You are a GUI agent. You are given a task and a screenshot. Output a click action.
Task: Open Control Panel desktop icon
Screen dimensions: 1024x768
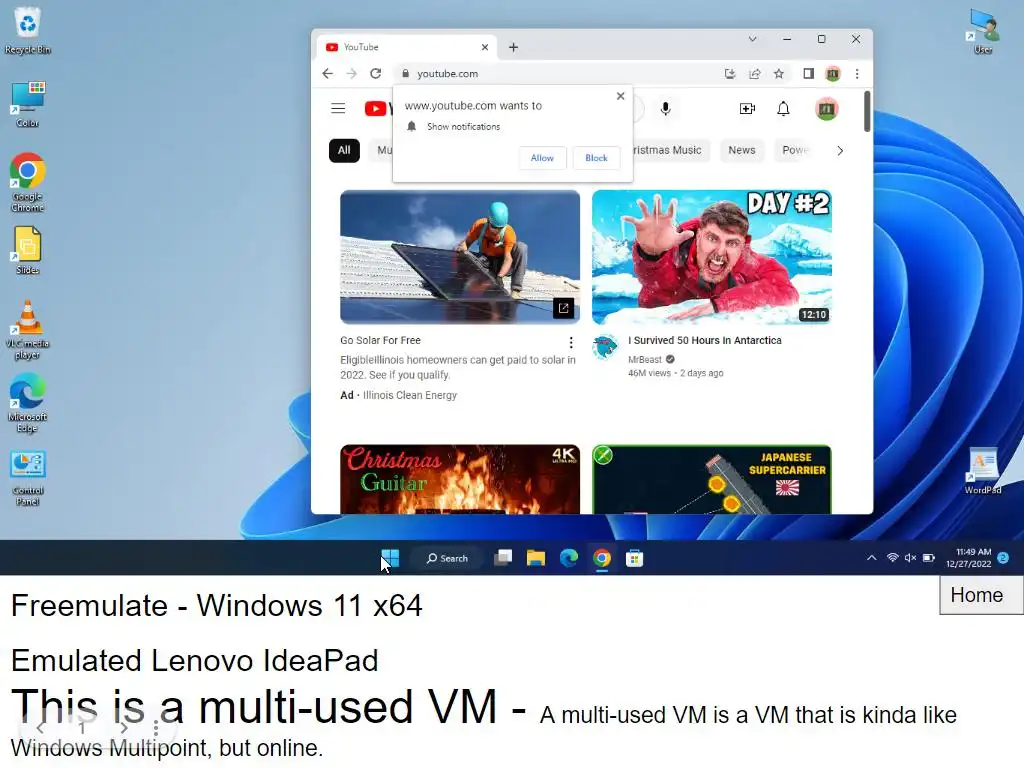pos(27,478)
